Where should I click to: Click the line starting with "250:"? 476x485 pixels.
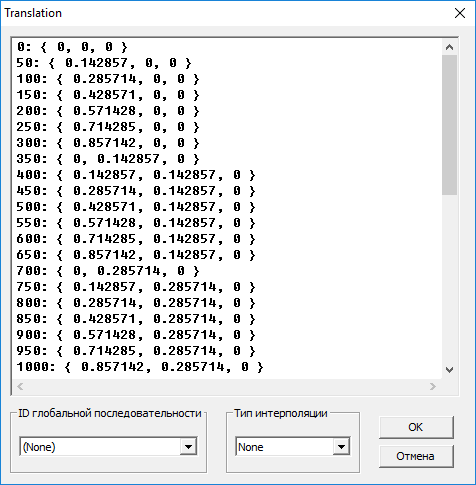(108, 127)
